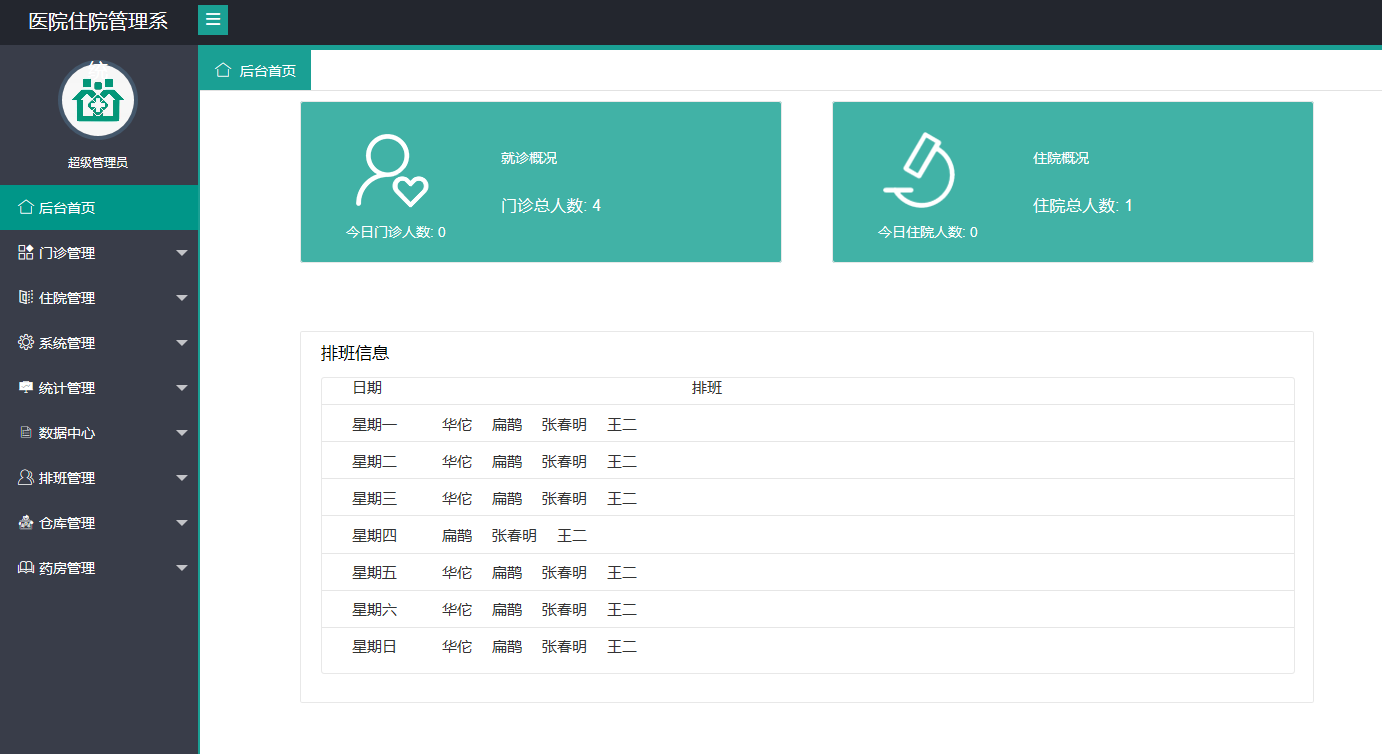
Task: Click the patient heart icon in 就诊概况 card
Action: [392, 171]
